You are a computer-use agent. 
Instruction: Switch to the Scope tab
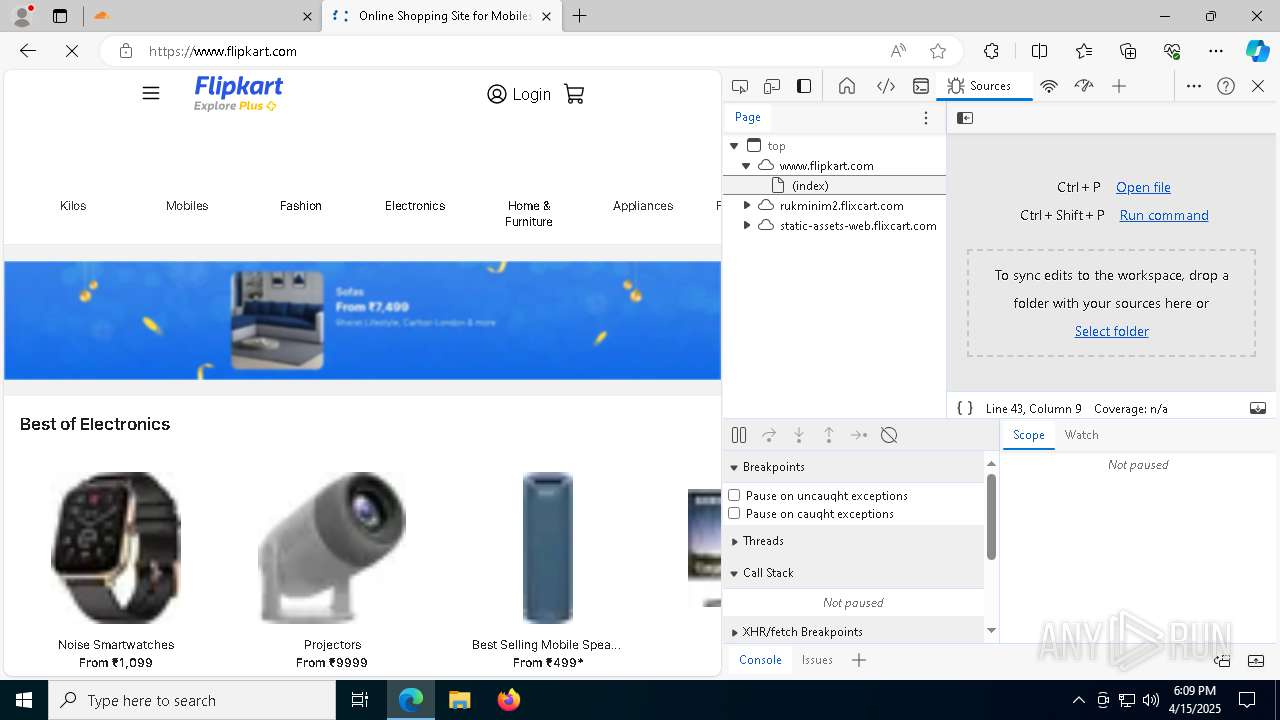pyautogui.click(x=1028, y=435)
